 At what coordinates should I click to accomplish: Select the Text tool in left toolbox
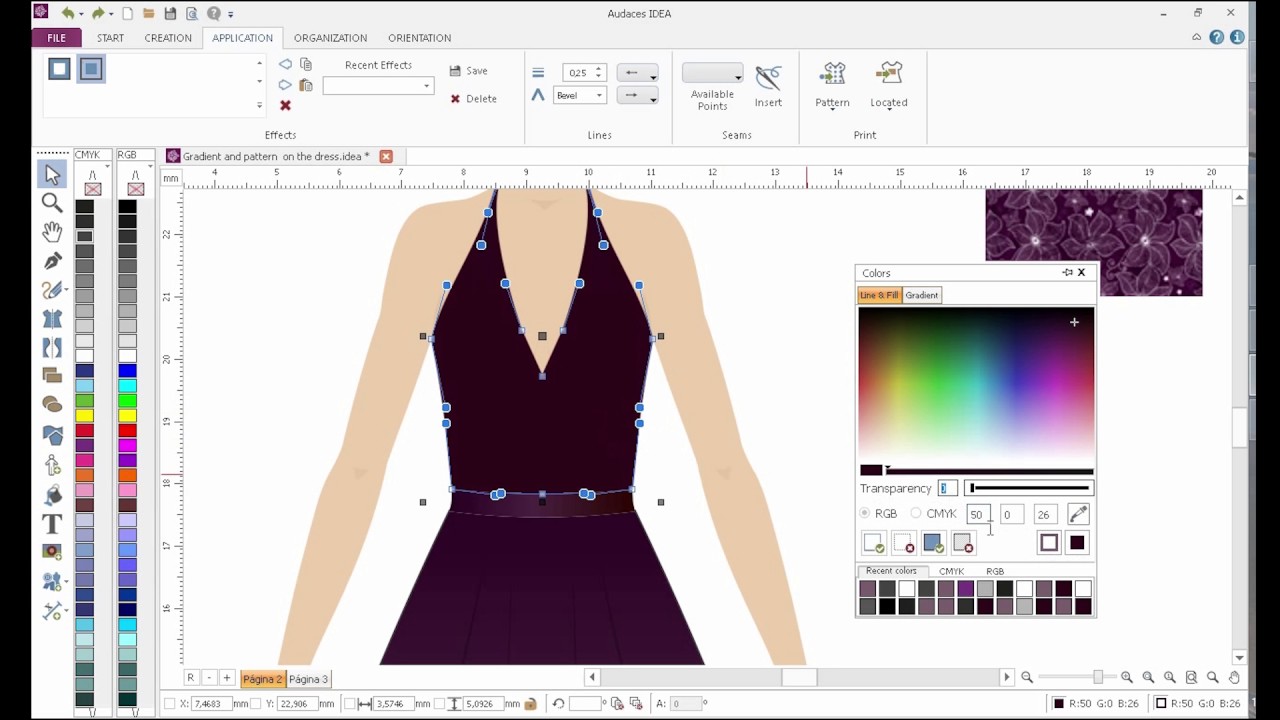(x=52, y=523)
